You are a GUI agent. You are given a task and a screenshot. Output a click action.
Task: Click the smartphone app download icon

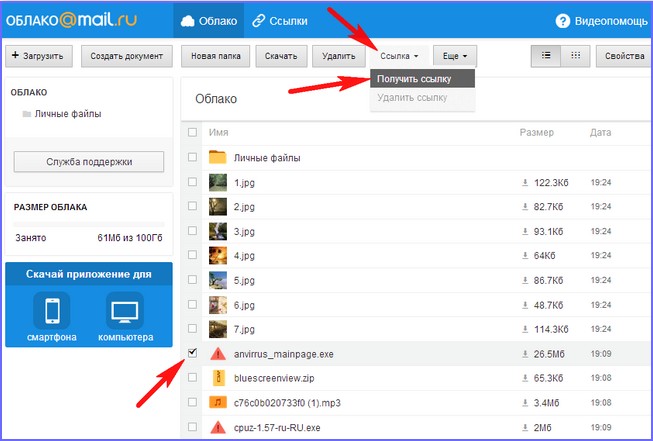52,311
